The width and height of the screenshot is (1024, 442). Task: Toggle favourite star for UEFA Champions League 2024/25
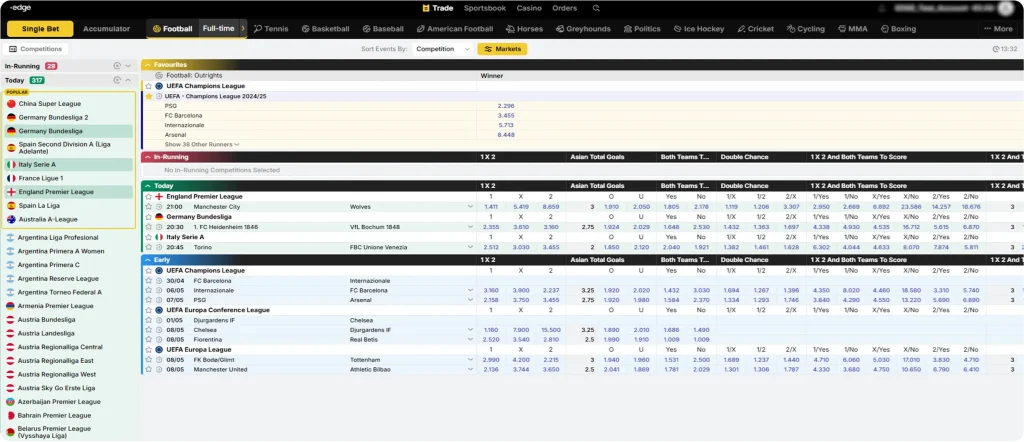pos(149,96)
